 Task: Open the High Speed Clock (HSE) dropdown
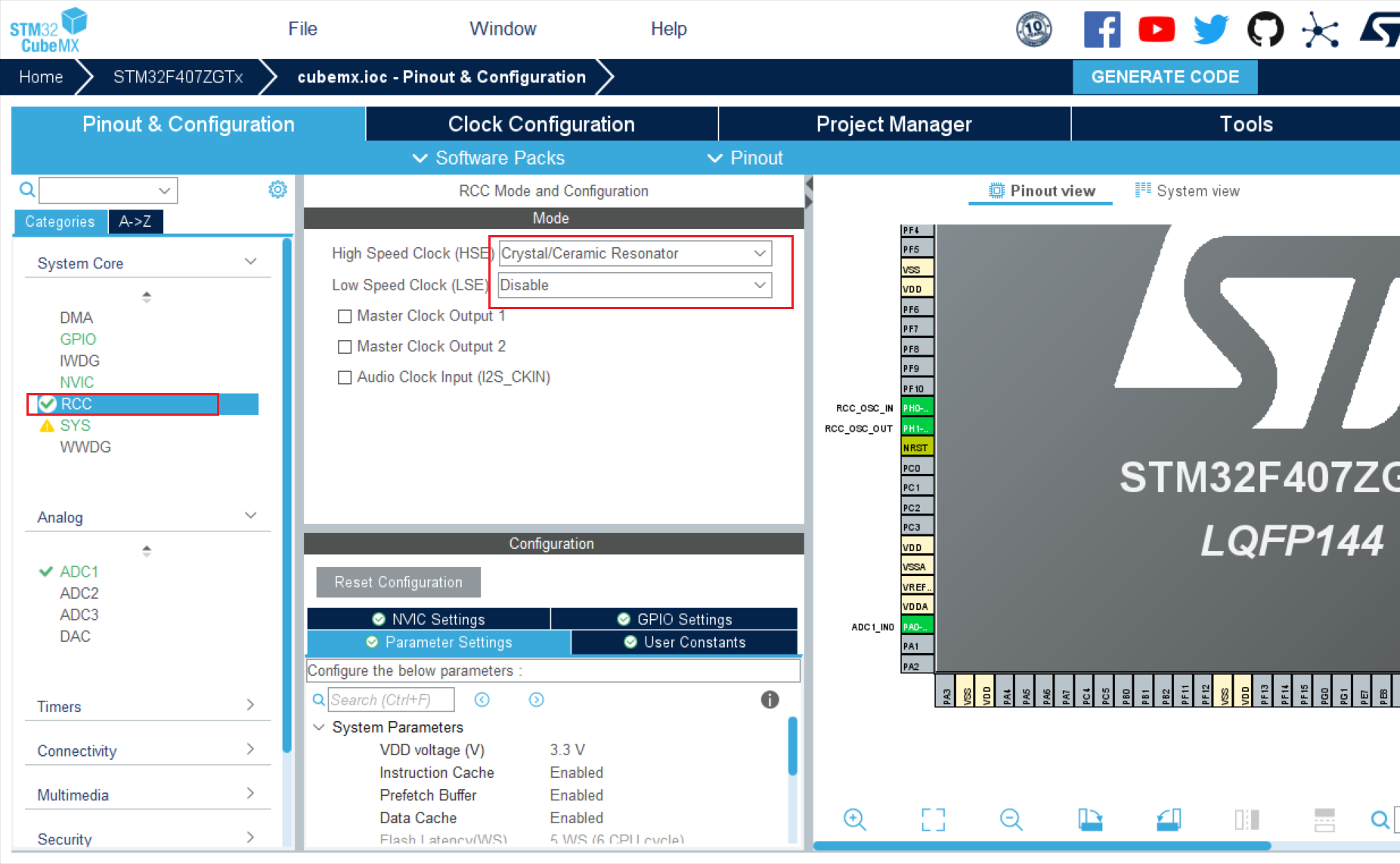click(x=635, y=253)
